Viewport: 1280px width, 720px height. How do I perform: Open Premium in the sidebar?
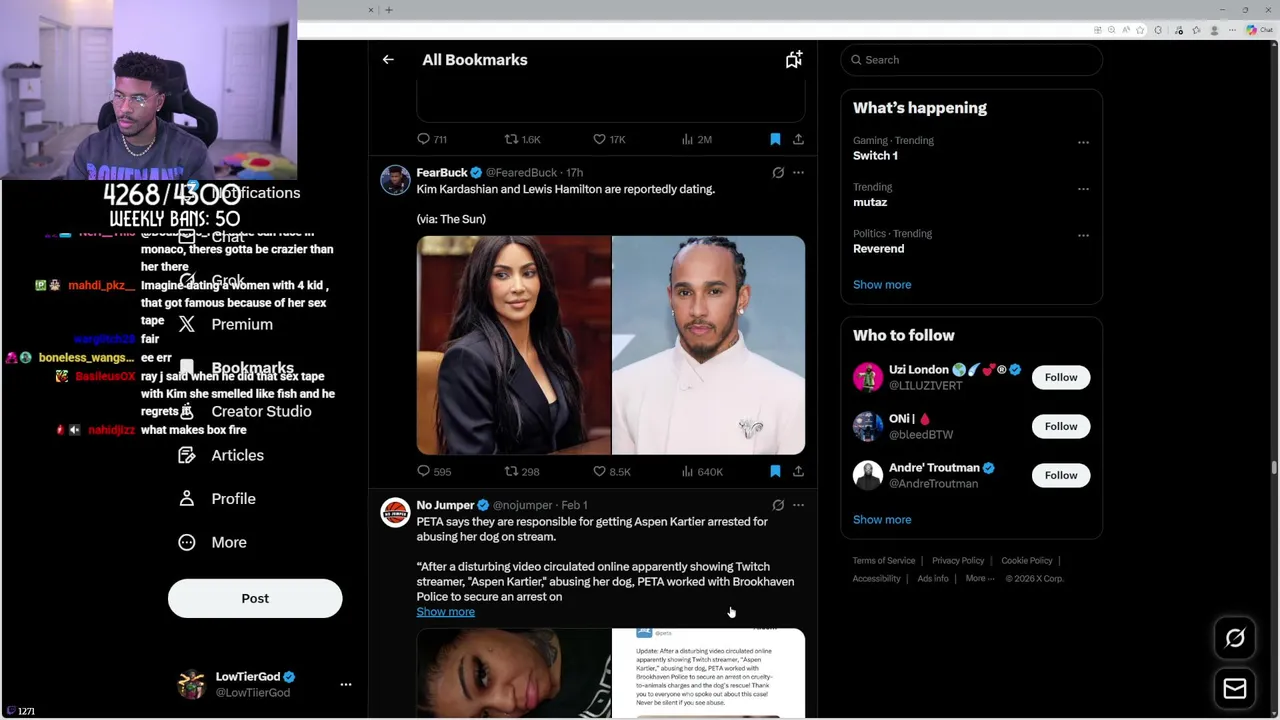pos(225,325)
